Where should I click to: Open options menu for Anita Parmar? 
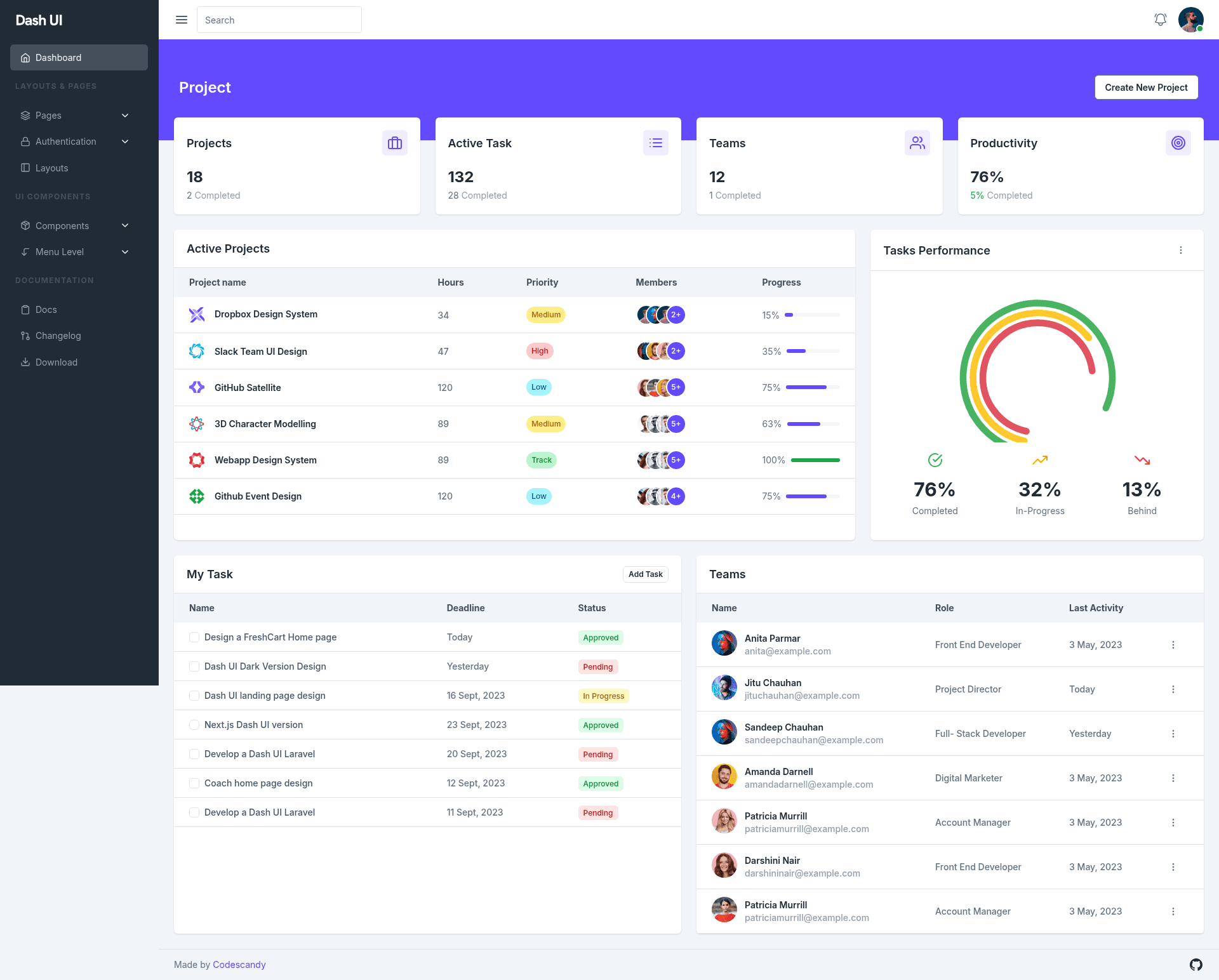click(1173, 645)
